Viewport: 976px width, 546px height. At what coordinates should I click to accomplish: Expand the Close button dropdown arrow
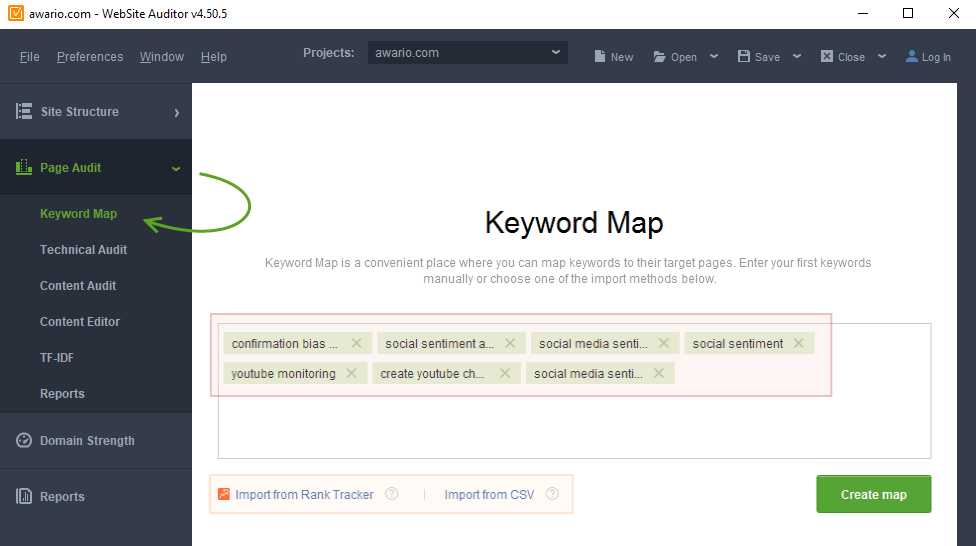882,56
